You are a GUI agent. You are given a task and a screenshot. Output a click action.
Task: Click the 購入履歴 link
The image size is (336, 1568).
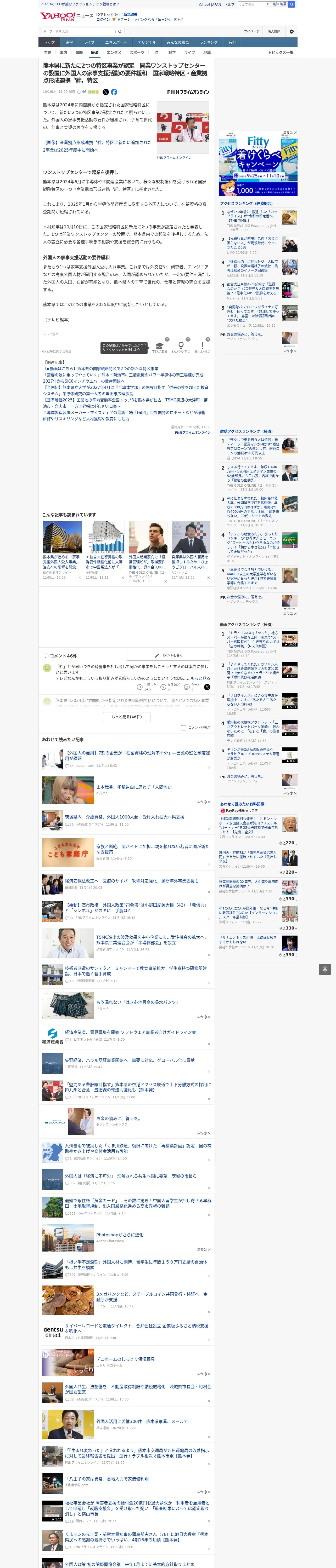tap(274, 32)
